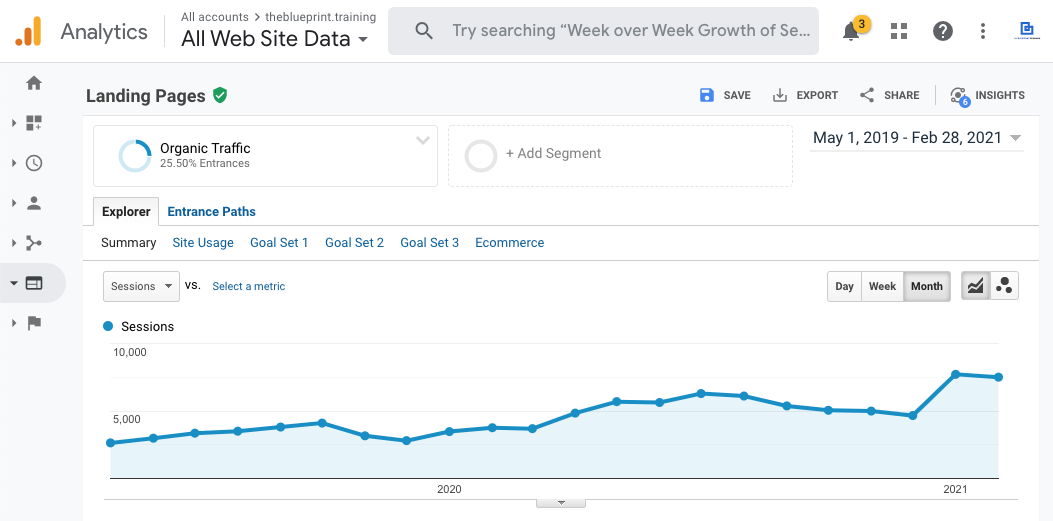1053x521 pixels.
Task: Switch chart interval to Day
Action: pos(844,286)
